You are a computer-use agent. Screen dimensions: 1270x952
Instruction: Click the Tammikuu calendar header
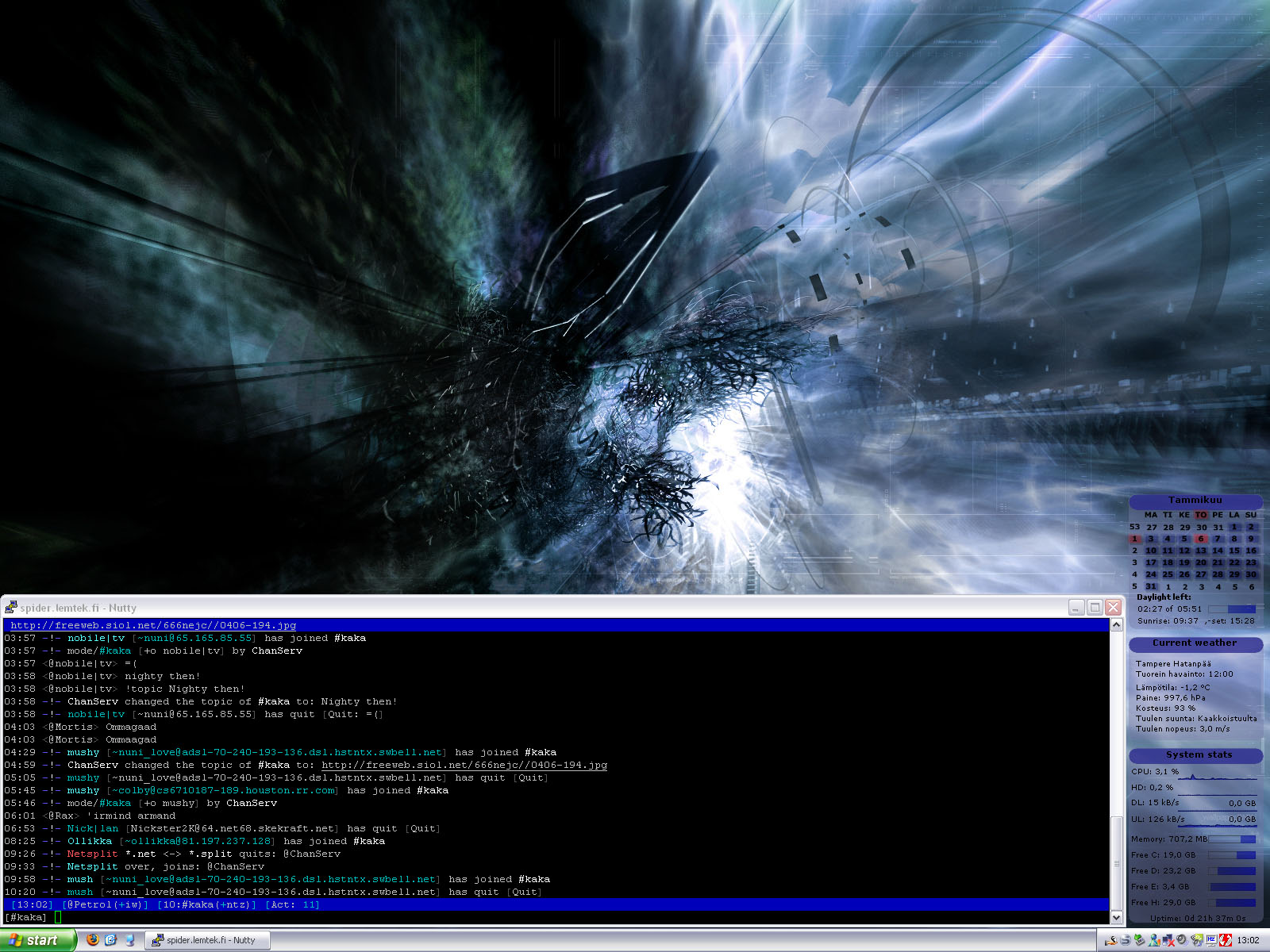coord(1195,501)
